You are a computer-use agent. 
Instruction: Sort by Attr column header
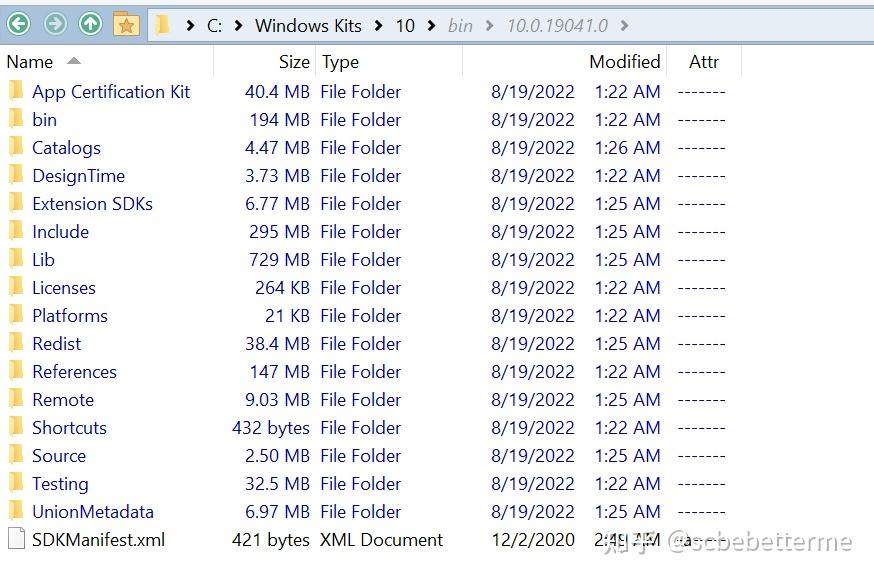coord(704,61)
